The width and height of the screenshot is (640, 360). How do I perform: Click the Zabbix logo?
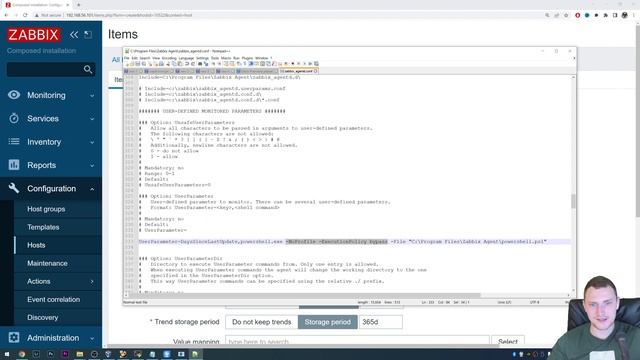click(x=33, y=35)
